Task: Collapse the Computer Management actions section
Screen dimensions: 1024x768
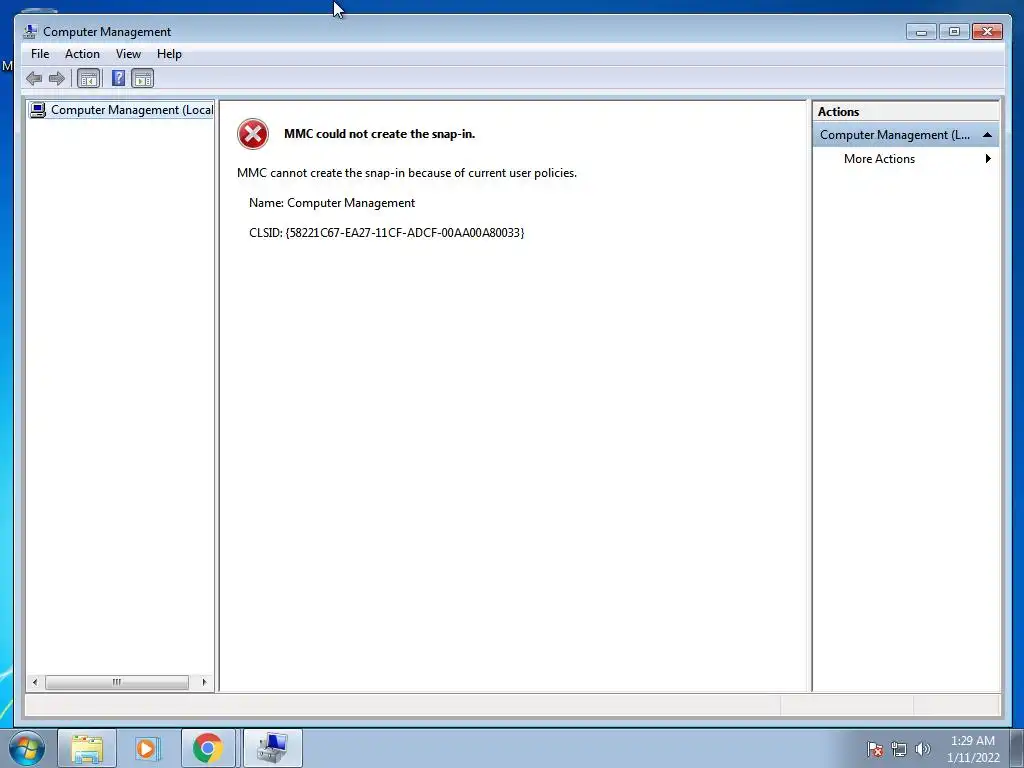Action: pyautogui.click(x=987, y=135)
